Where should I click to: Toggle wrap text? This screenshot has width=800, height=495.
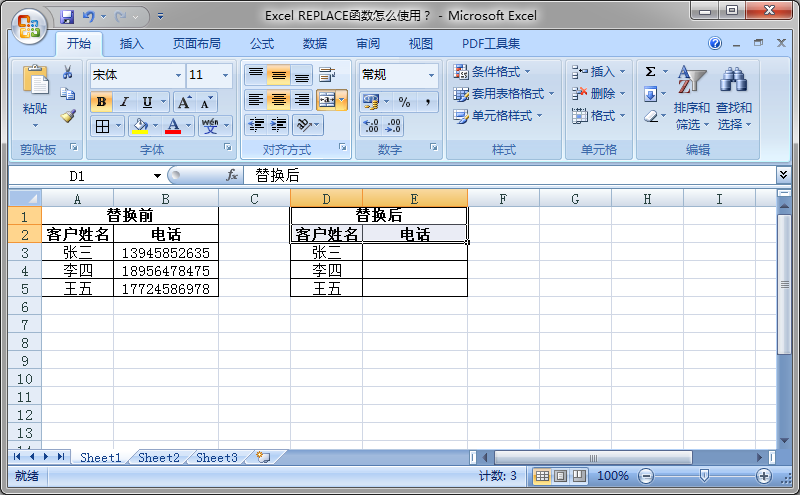327,75
